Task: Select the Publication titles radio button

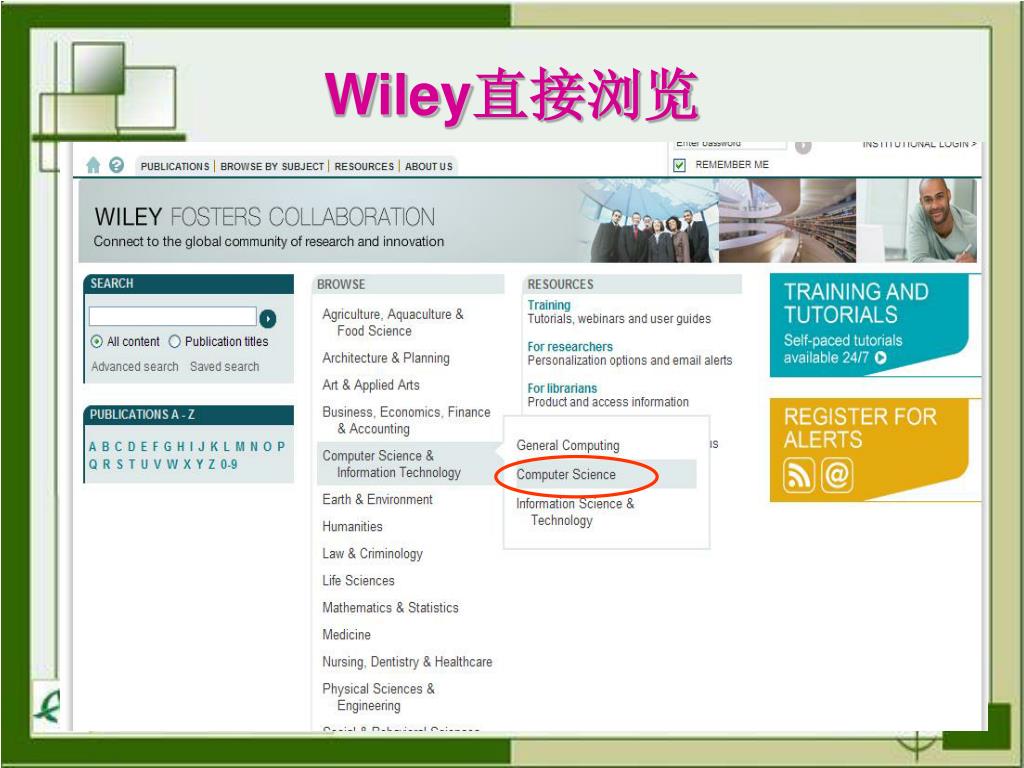Action: [x=174, y=342]
